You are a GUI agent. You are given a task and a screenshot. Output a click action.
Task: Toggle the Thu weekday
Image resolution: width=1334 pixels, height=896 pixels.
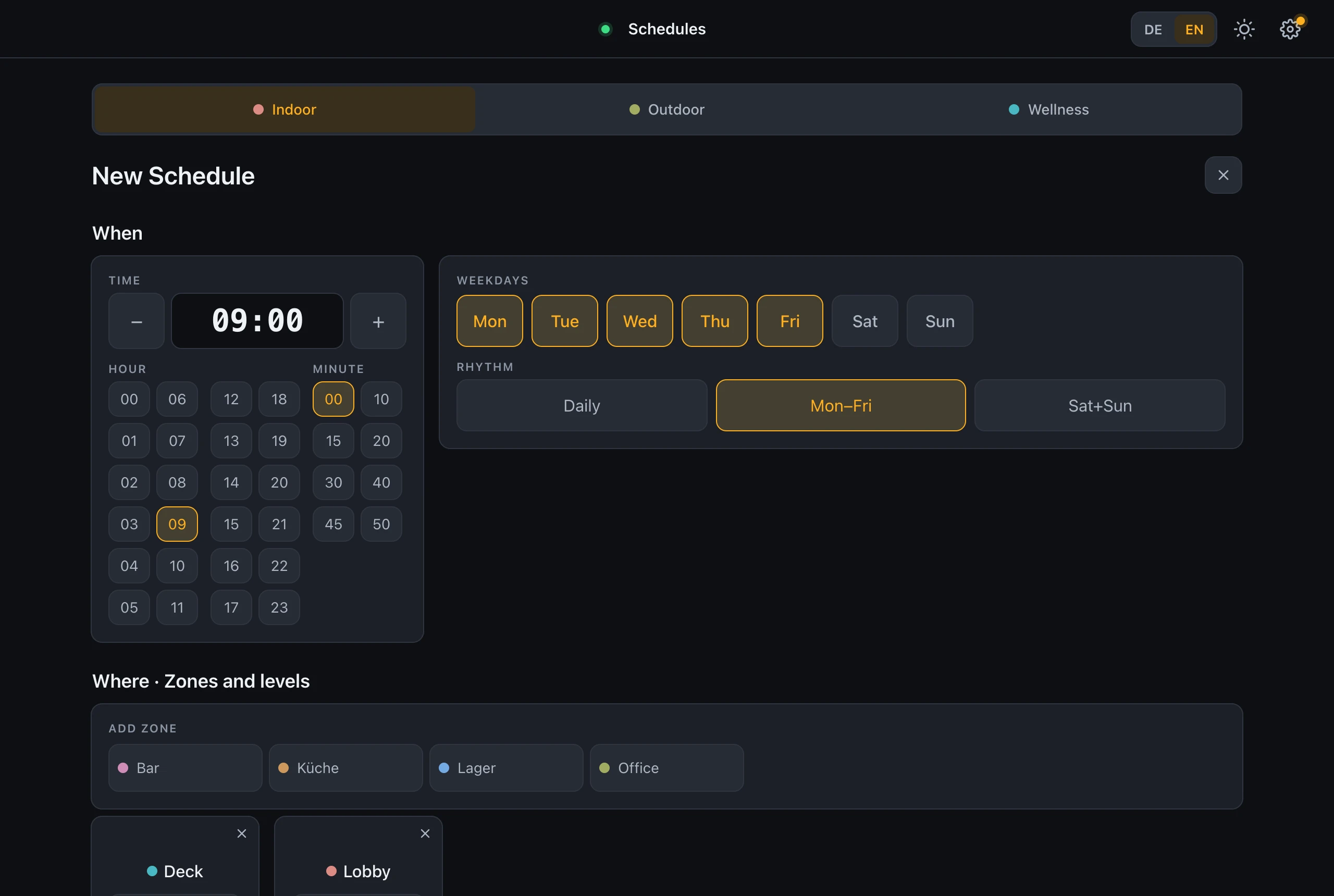[715, 320]
